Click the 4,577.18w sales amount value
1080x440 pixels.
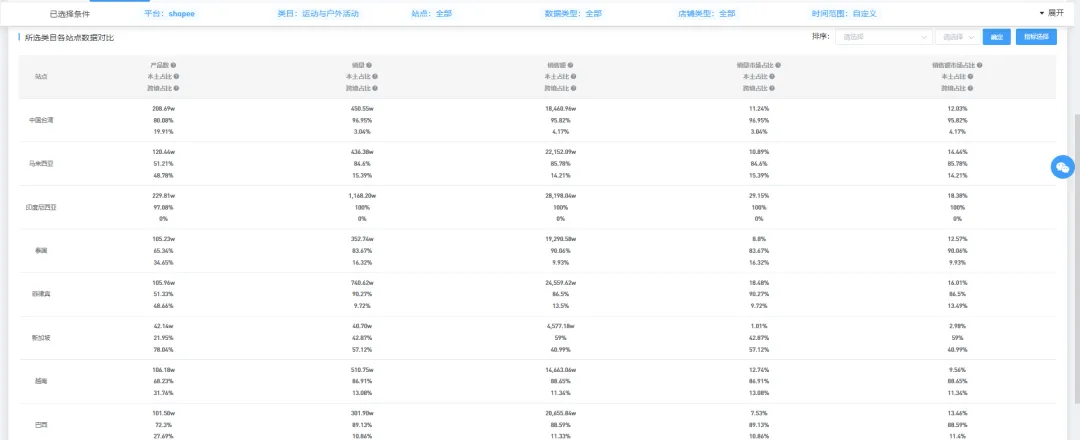561,326
